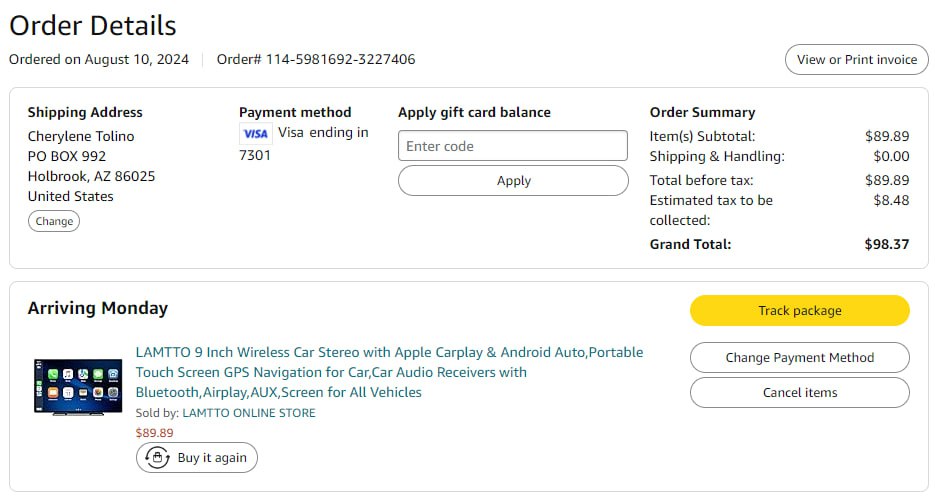The width and height of the screenshot is (935, 500).
Task: Open the car stereo product thumbnail
Action: tap(77, 386)
